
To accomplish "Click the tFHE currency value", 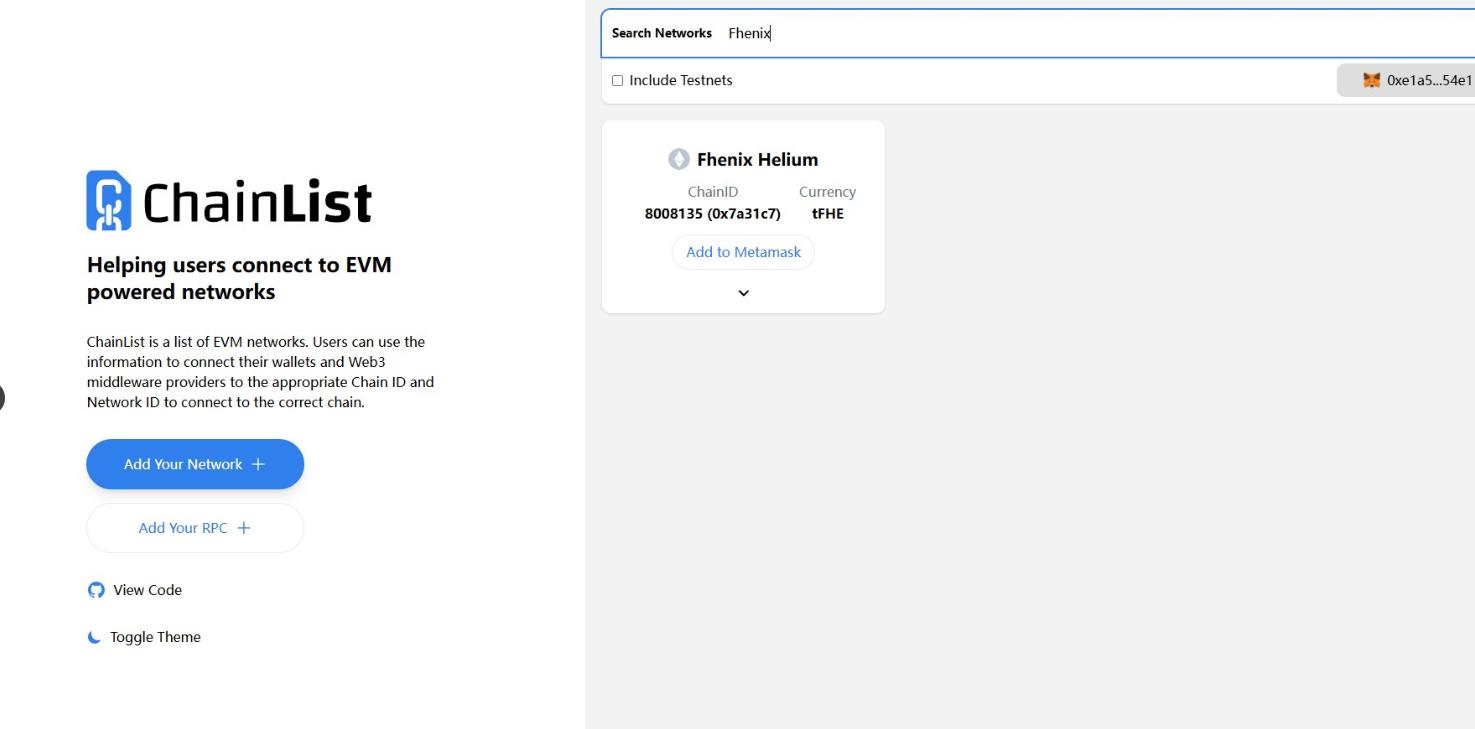I will click(x=828, y=213).
